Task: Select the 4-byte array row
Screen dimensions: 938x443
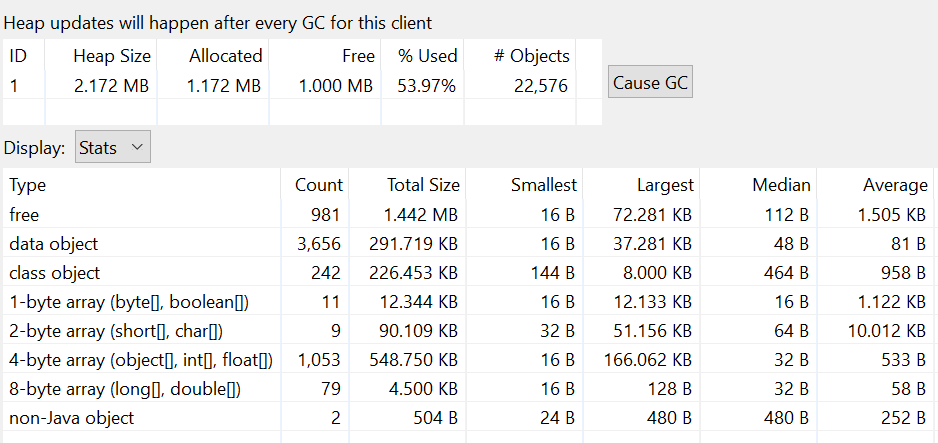Action: (x=469, y=359)
